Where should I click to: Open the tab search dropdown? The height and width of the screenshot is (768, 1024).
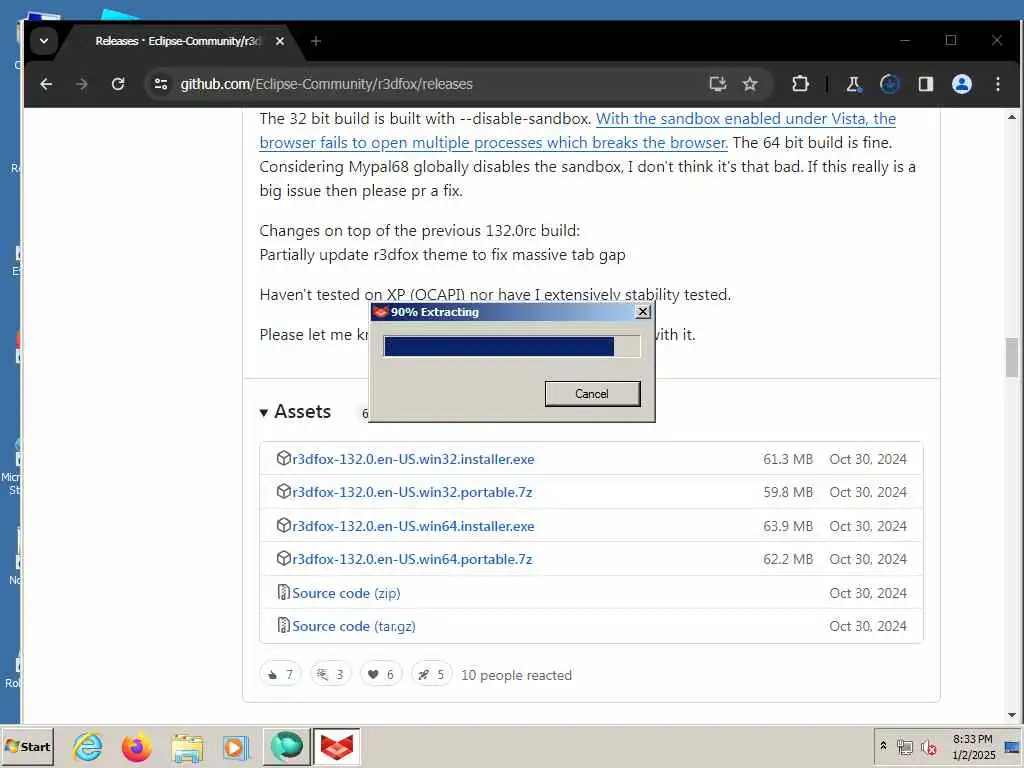click(44, 41)
